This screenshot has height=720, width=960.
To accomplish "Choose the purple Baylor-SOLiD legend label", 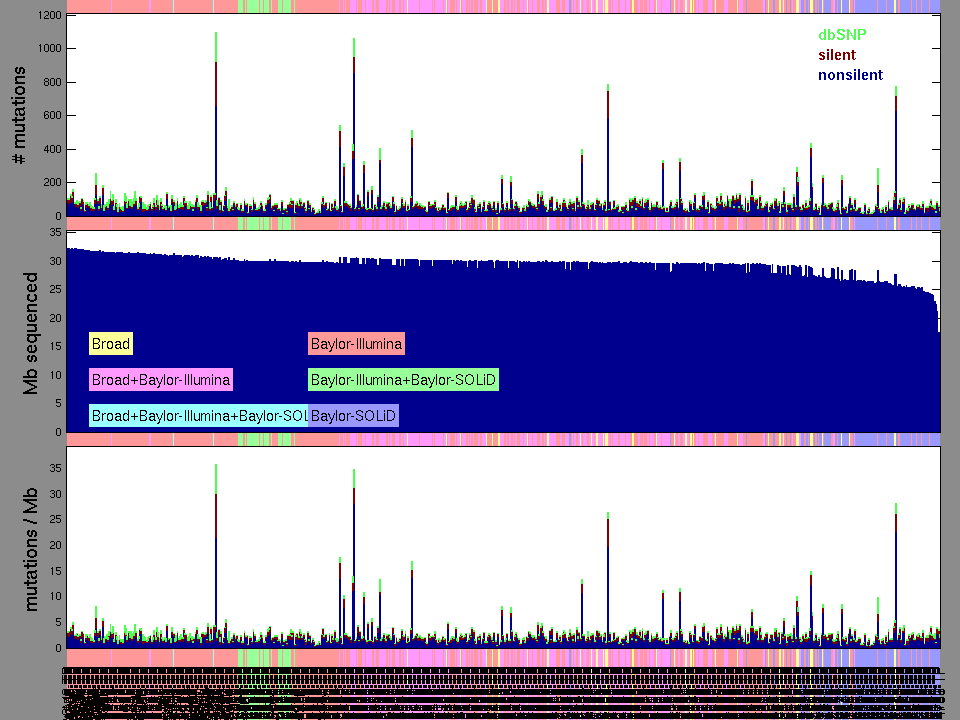I will [x=355, y=415].
